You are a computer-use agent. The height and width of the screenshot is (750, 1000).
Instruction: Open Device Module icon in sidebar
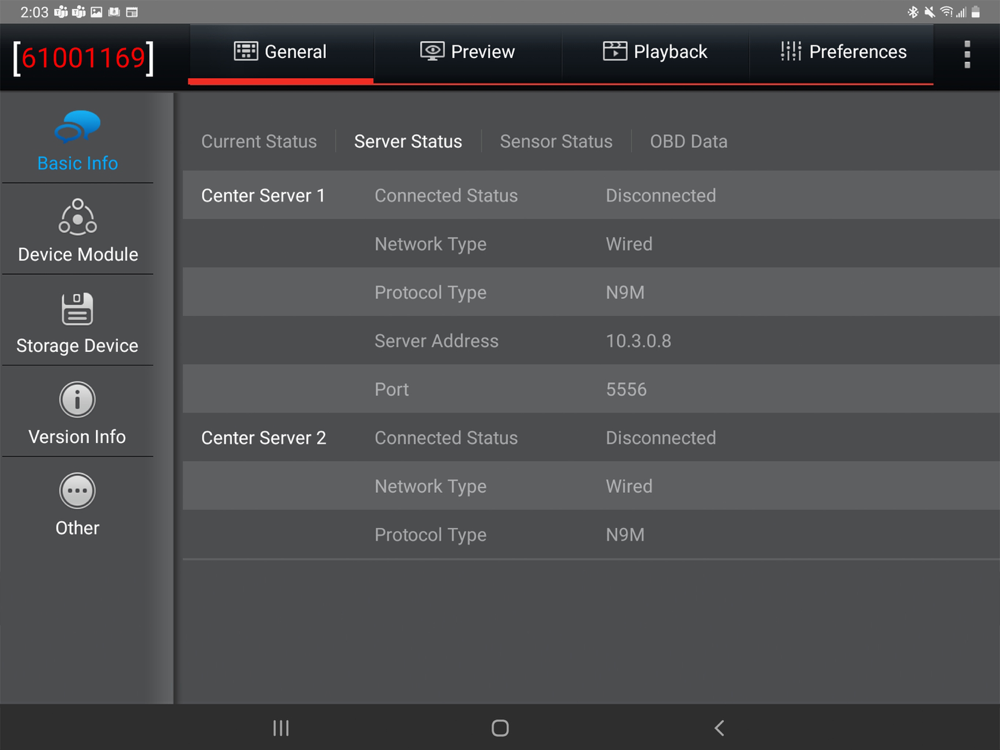pyautogui.click(x=77, y=217)
